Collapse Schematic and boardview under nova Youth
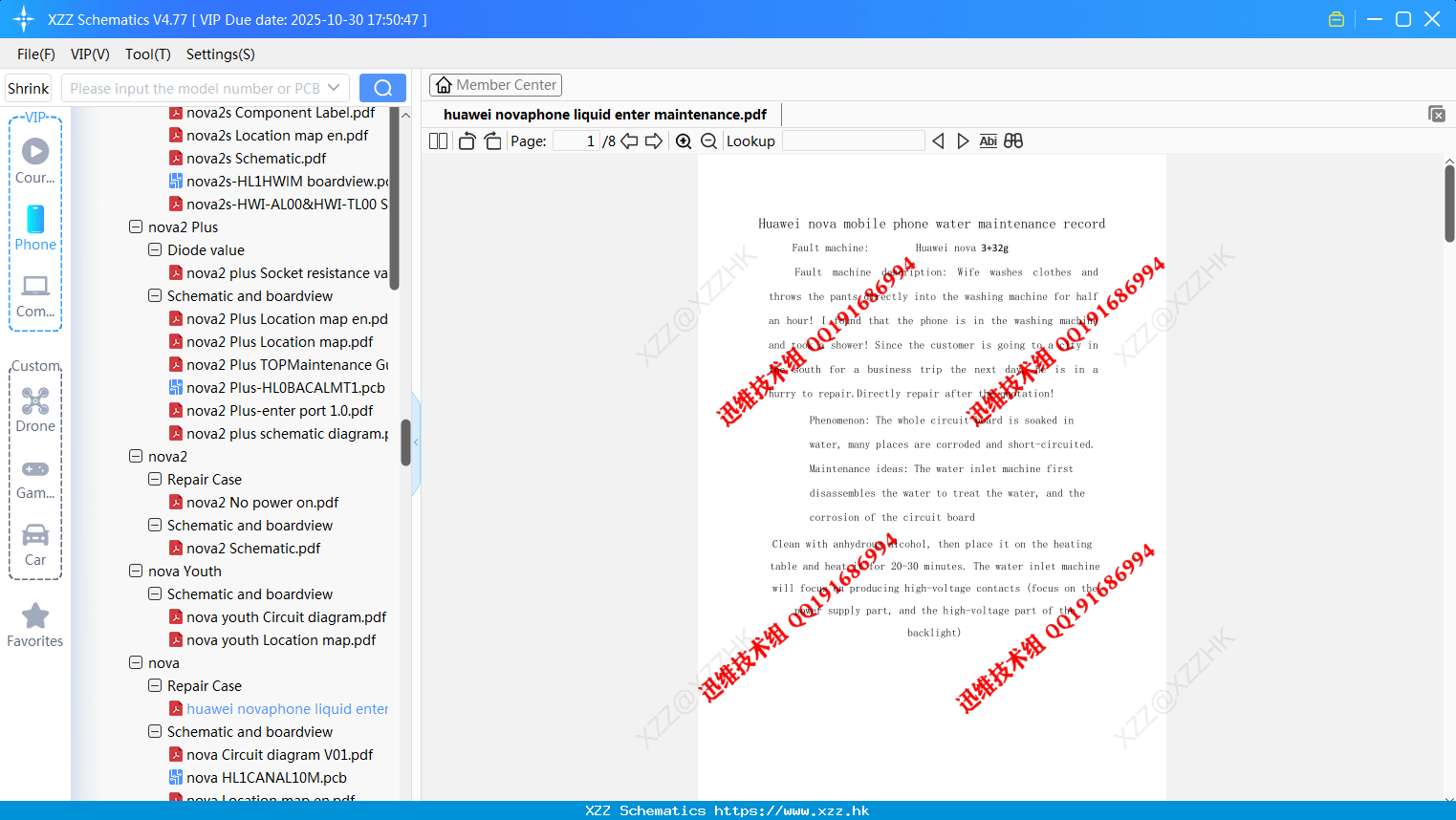 155,594
